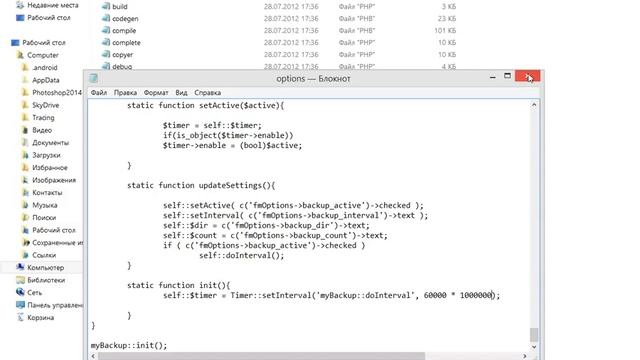Select the Photoshop2014 folder in sidebar
The height and width of the screenshot is (360, 640).
57,93
